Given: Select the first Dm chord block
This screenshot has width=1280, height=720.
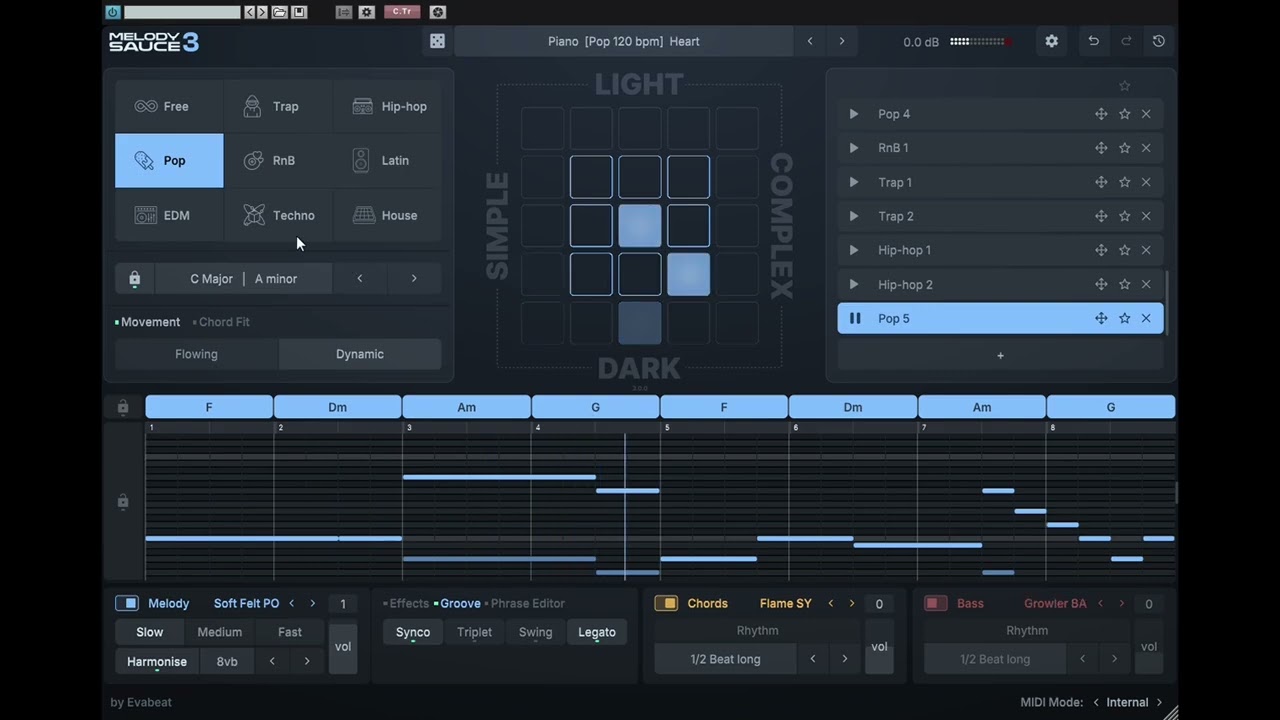Looking at the screenshot, I should point(338,407).
